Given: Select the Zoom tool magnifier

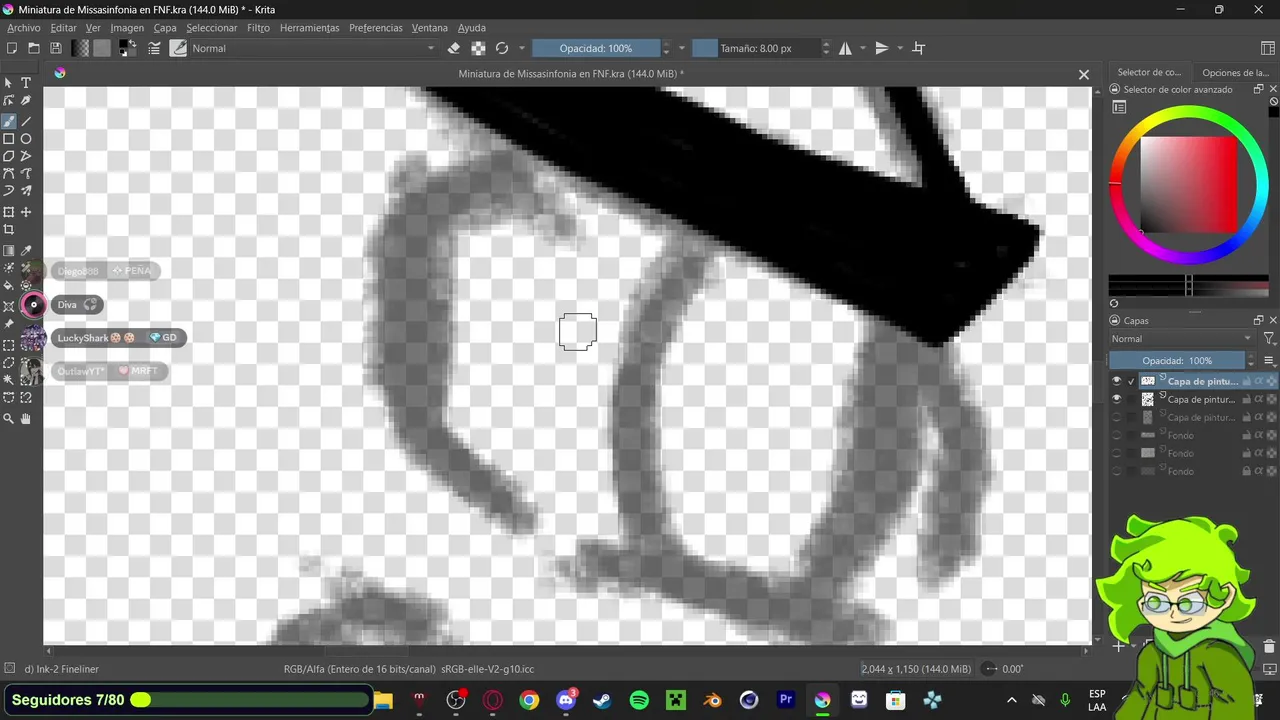Looking at the screenshot, I should tap(9, 419).
